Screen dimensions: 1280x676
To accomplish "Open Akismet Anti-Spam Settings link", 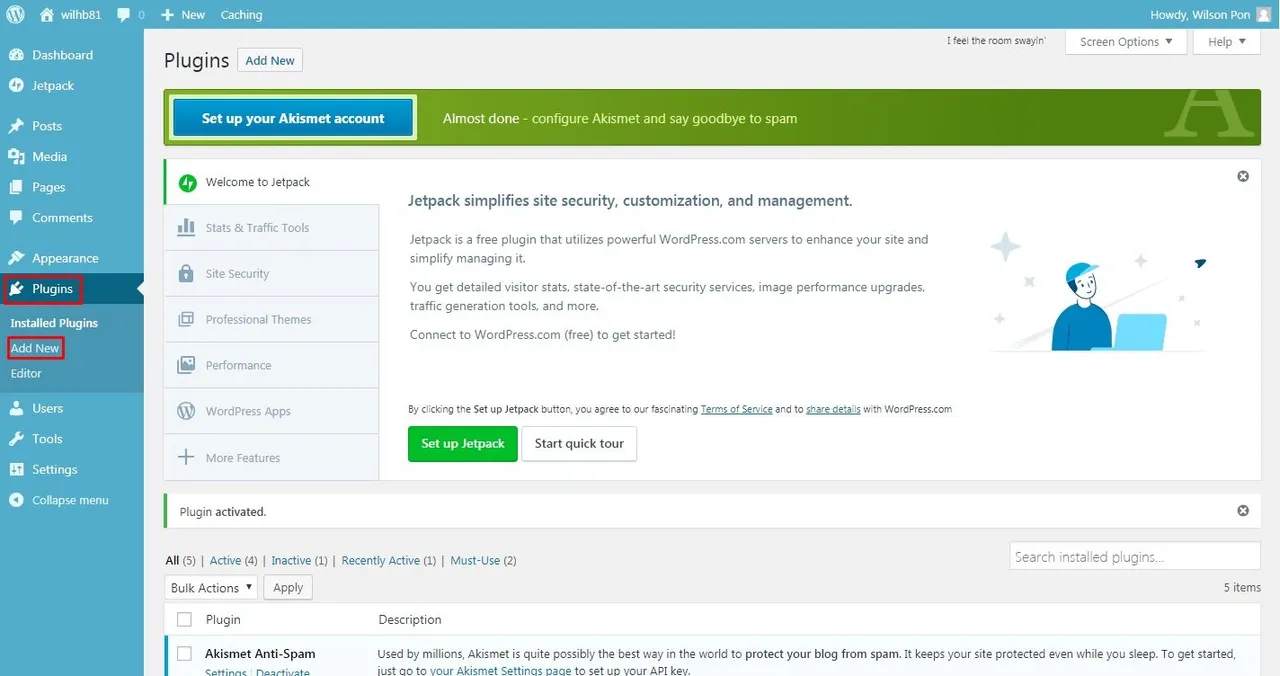I will tap(226, 672).
